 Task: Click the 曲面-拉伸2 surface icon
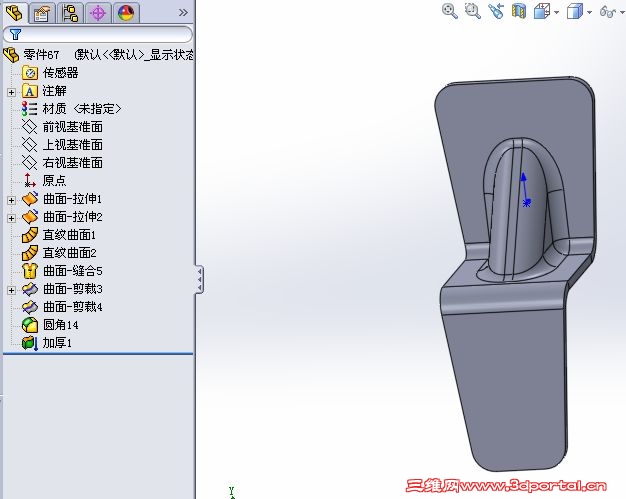click(x=30, y=216)
